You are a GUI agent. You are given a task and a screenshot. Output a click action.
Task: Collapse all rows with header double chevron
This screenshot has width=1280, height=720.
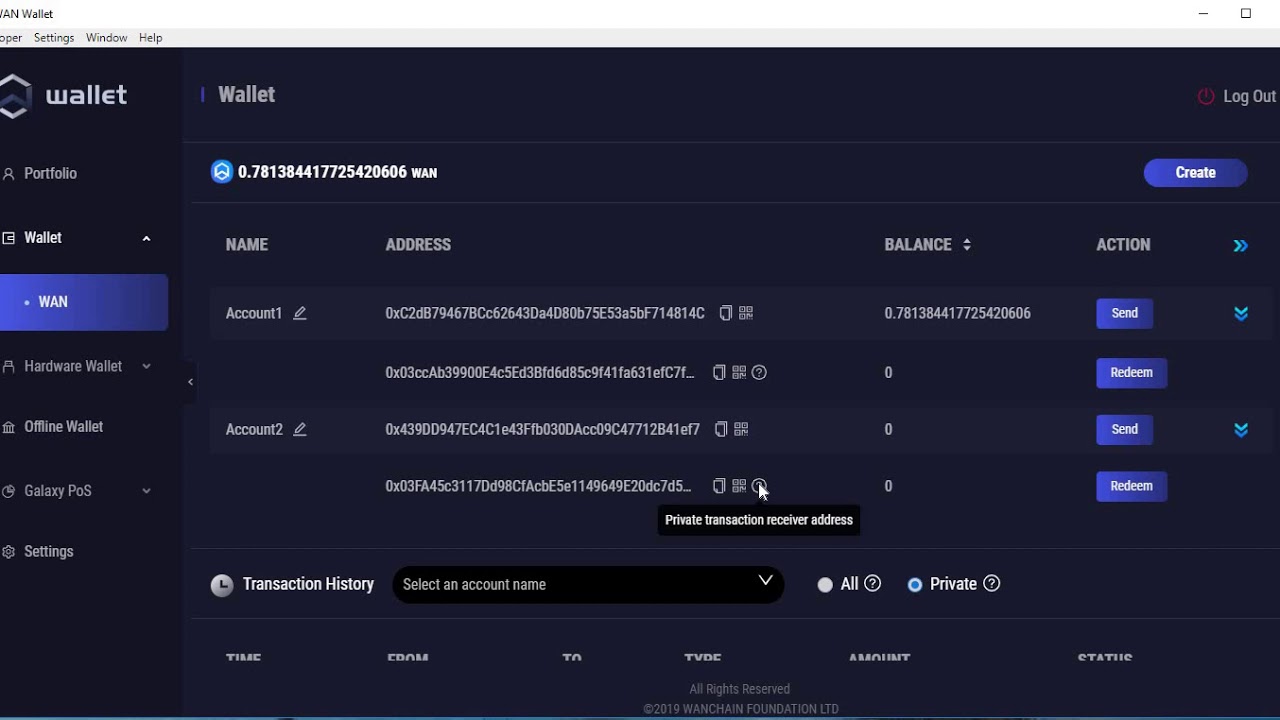pos(1240,245)
